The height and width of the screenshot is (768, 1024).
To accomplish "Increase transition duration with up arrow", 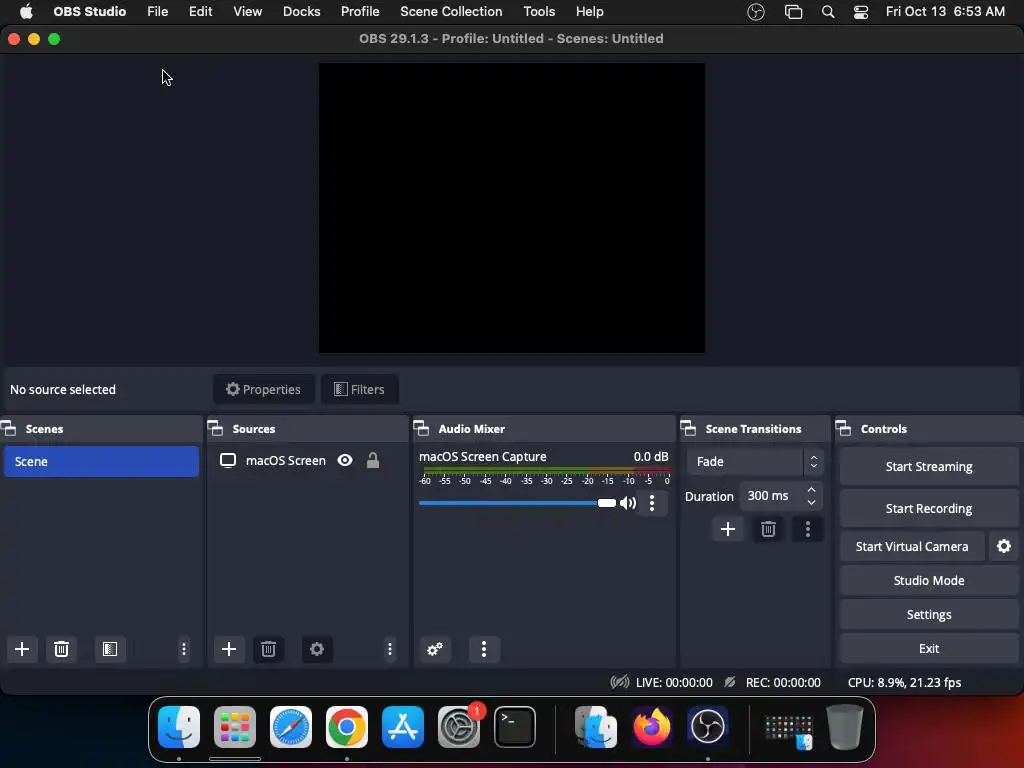I will tap(811, 490).
